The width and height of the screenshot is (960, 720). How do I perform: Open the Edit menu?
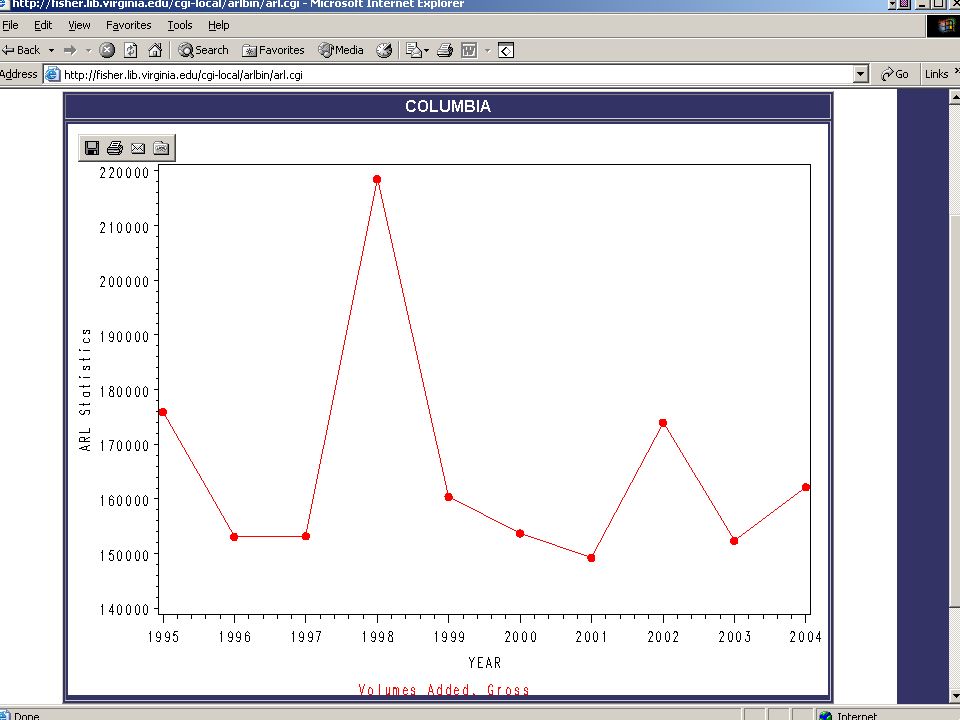43,25
